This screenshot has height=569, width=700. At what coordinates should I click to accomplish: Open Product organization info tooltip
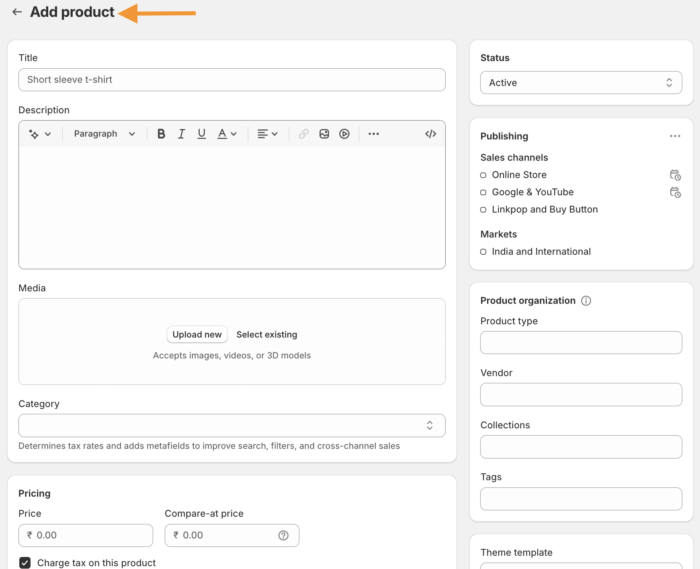[586, 301]
